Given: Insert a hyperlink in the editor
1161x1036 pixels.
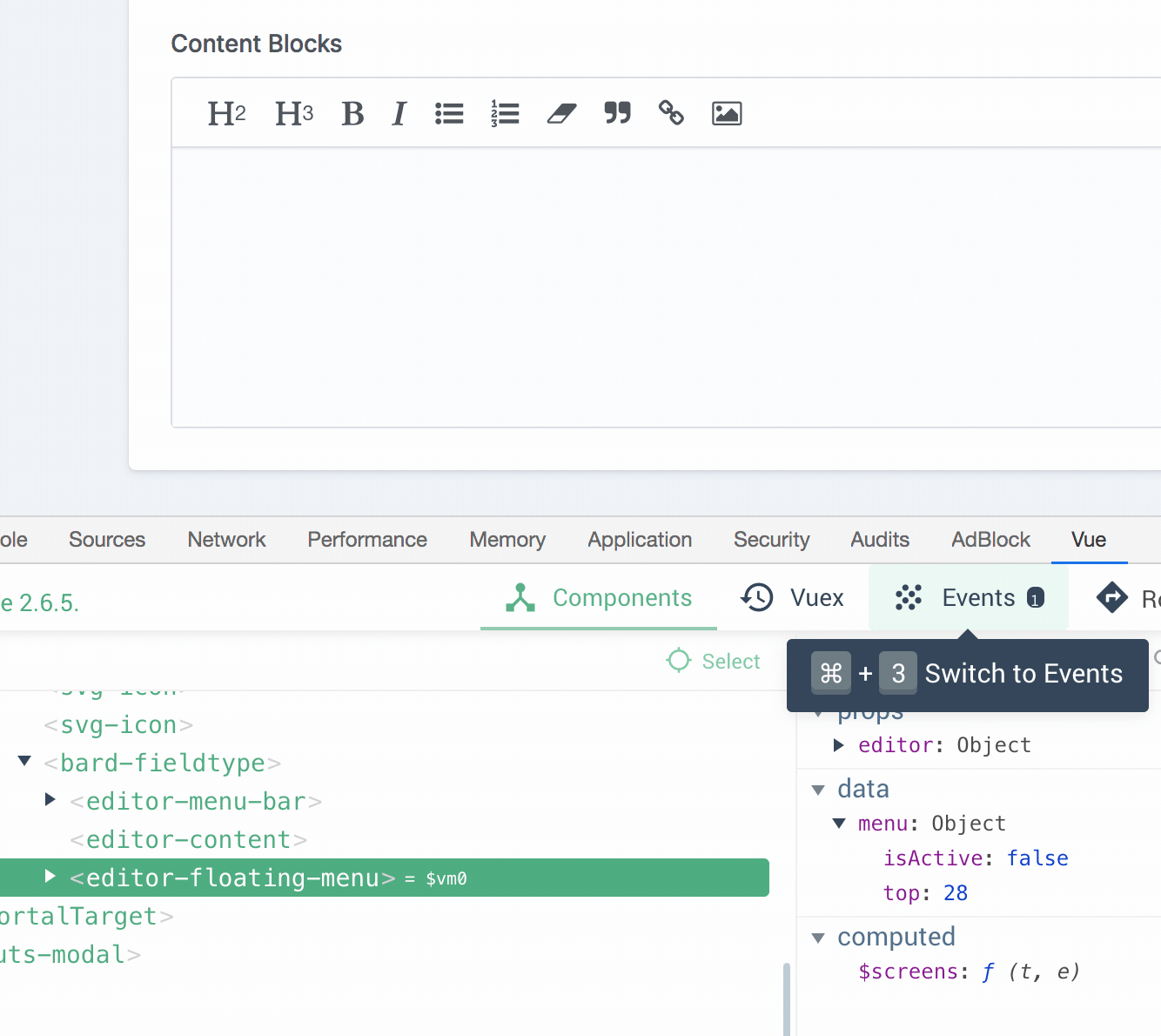Looking at the screenshot, I should (x=671, y=112).
